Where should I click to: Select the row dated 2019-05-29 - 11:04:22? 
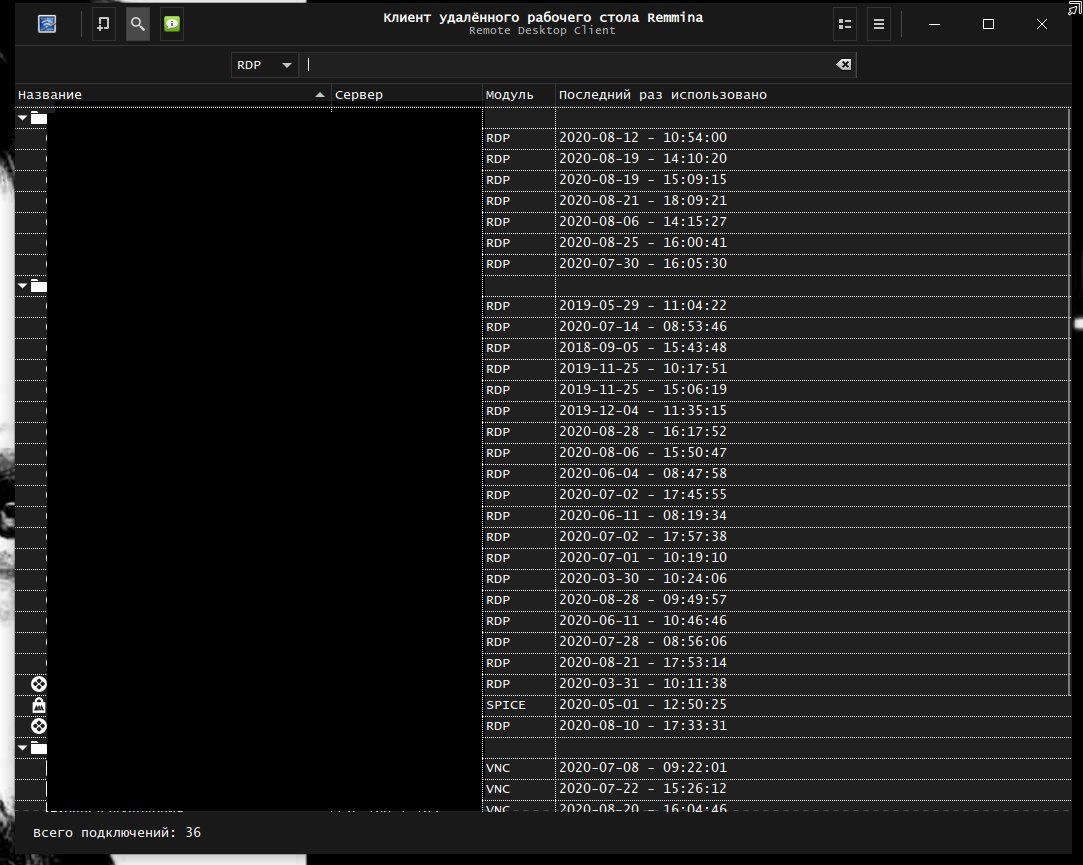[543, 306]
